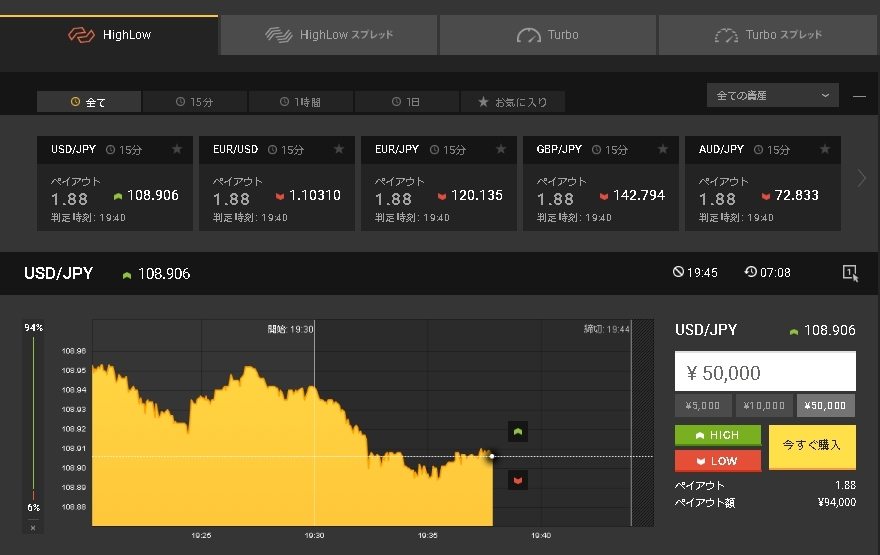This screenshot has height=555, width=880.
Task: Set amount to ¥5,000
Action: click(x=703, y=406)
